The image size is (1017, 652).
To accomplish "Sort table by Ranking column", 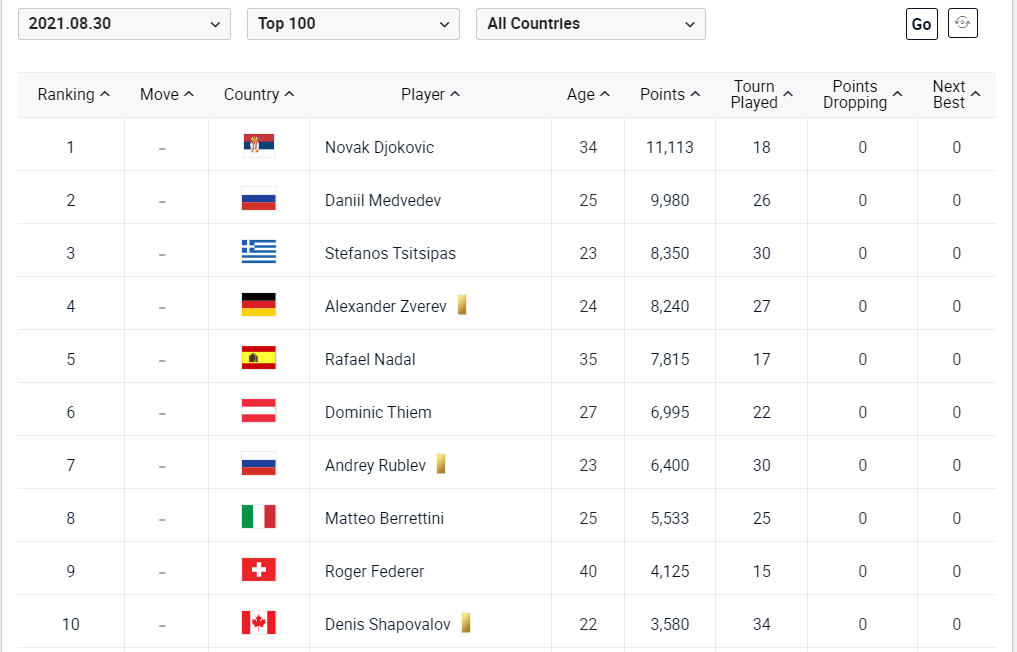I will tap(73, 95).
